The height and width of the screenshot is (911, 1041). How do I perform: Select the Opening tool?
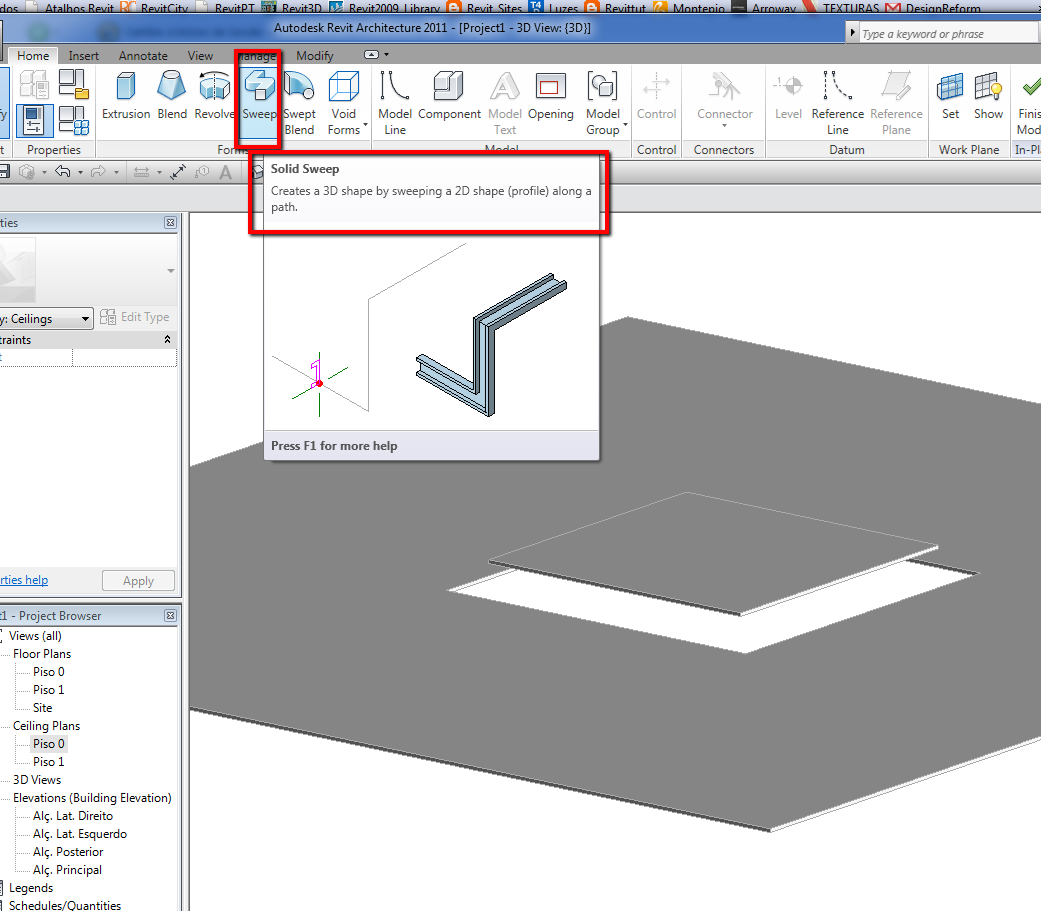[x=550, y=96]
